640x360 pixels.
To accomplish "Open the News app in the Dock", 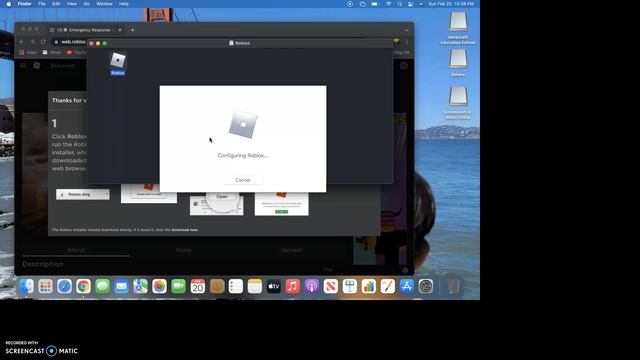I will pos(331,287).
